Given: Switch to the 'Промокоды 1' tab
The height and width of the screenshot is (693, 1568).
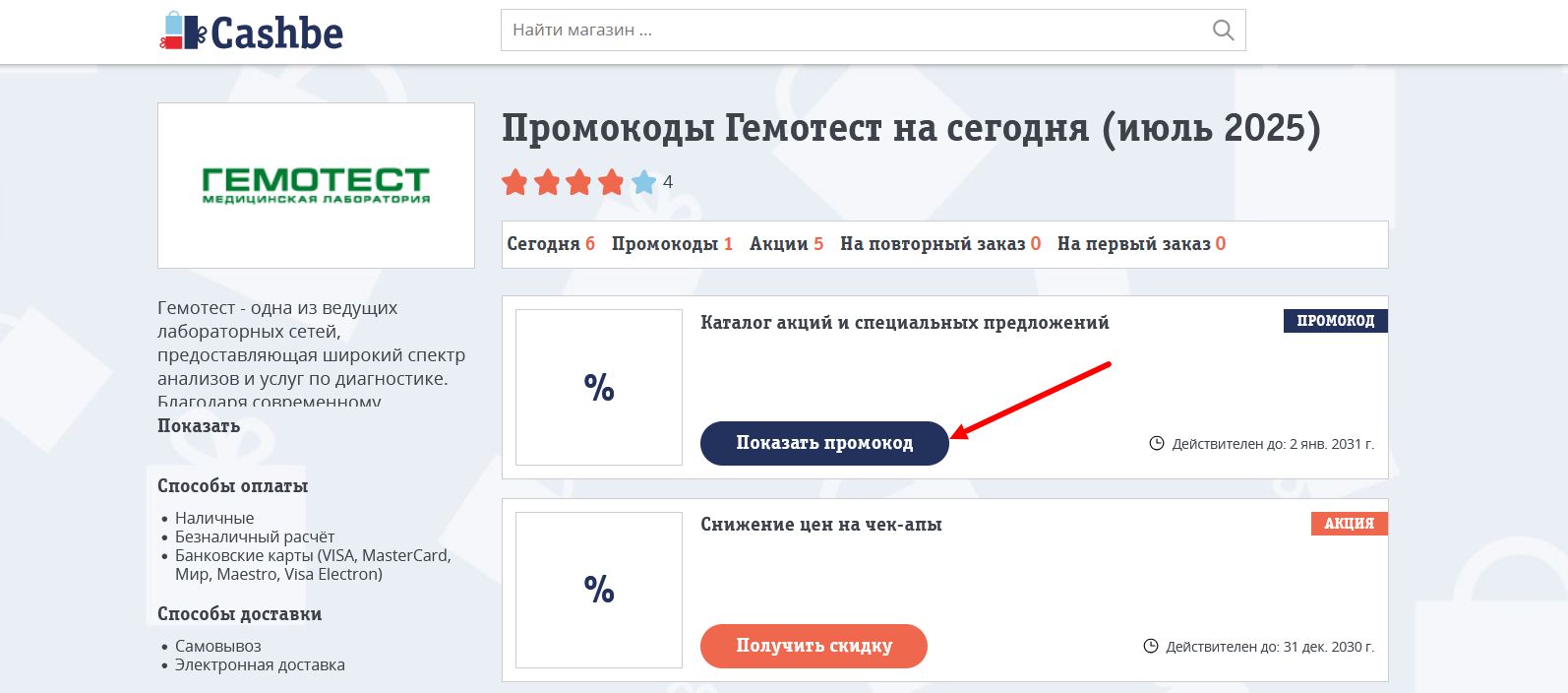Looking at the screenshot, I should click(672, 244).
